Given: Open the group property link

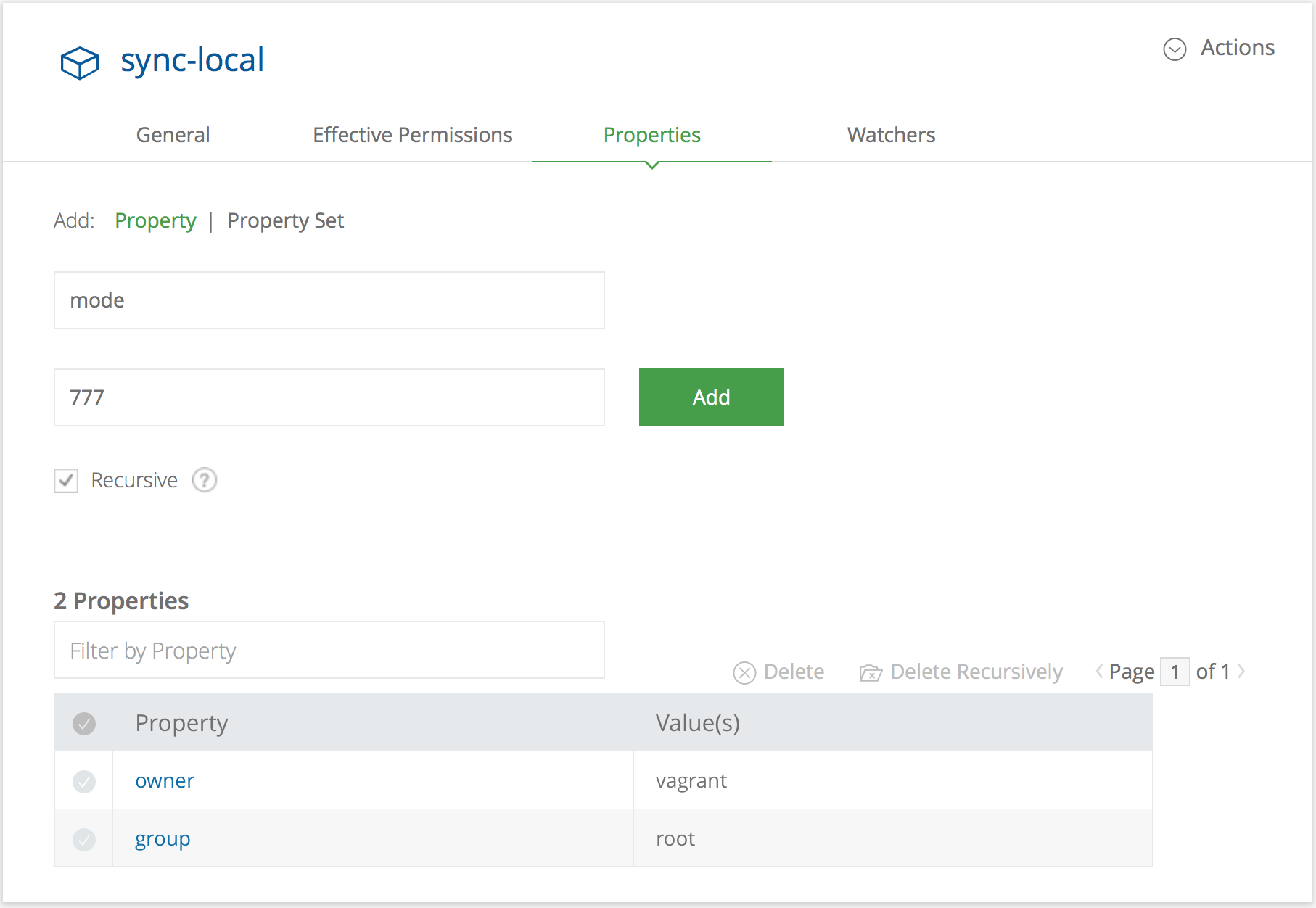Looking at the screenshot, I should point(163,839).
